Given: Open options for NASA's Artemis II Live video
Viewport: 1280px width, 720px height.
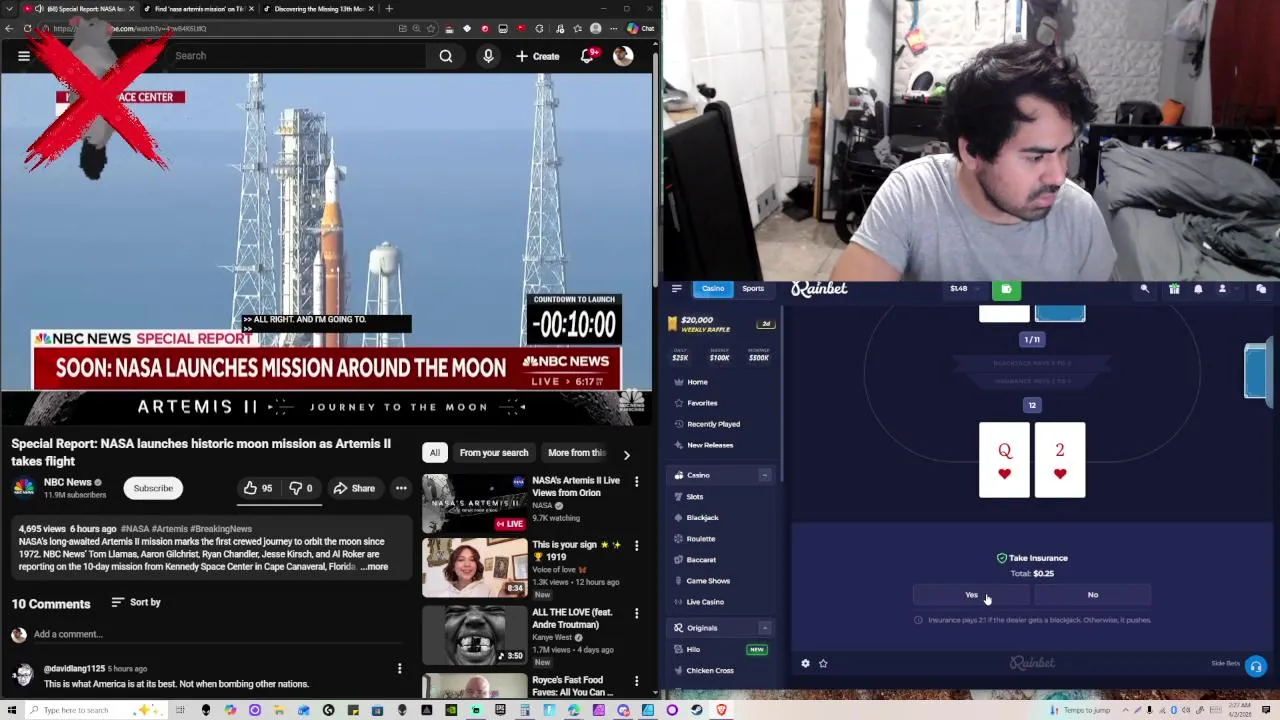Looking at the screenshot, I should click(x=636, y=482).
